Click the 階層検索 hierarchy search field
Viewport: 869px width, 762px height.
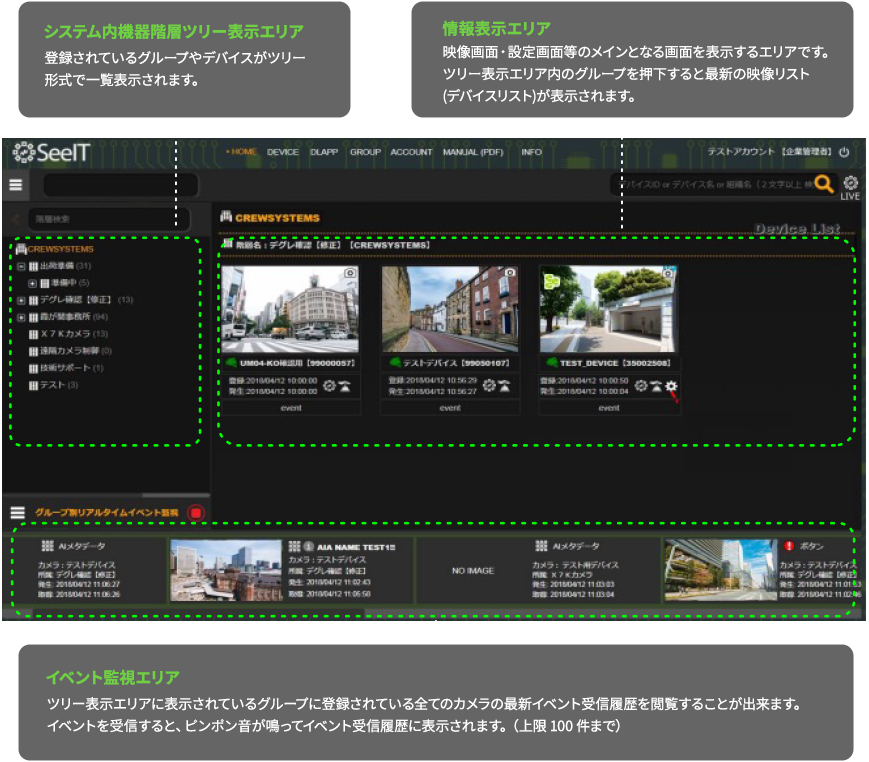pyautogui.click(x=108, y=218)
